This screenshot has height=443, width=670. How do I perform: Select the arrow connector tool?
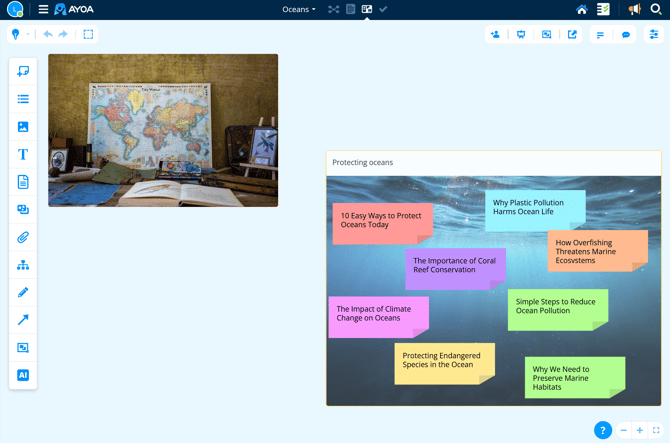23,320
